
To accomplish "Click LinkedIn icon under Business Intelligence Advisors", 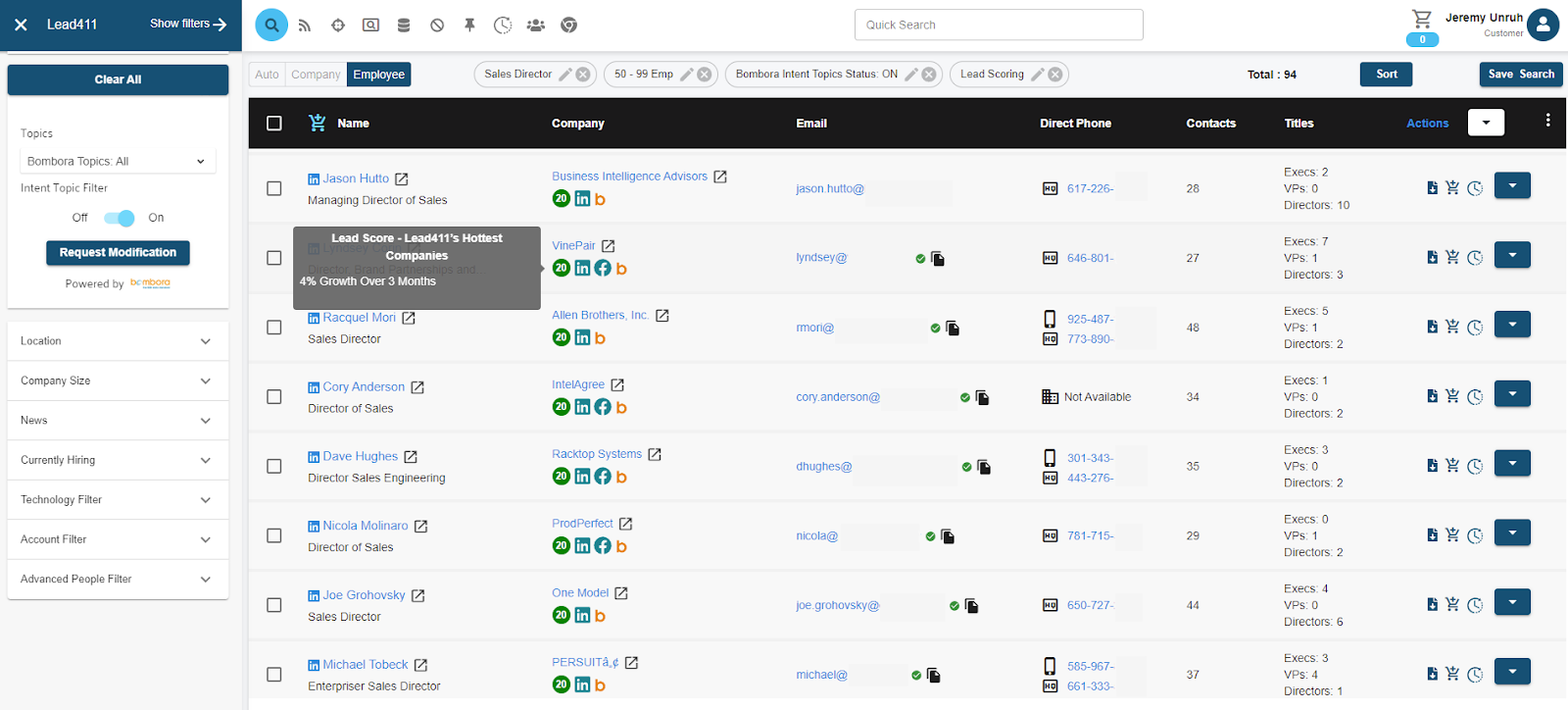I will coord(582,199).
